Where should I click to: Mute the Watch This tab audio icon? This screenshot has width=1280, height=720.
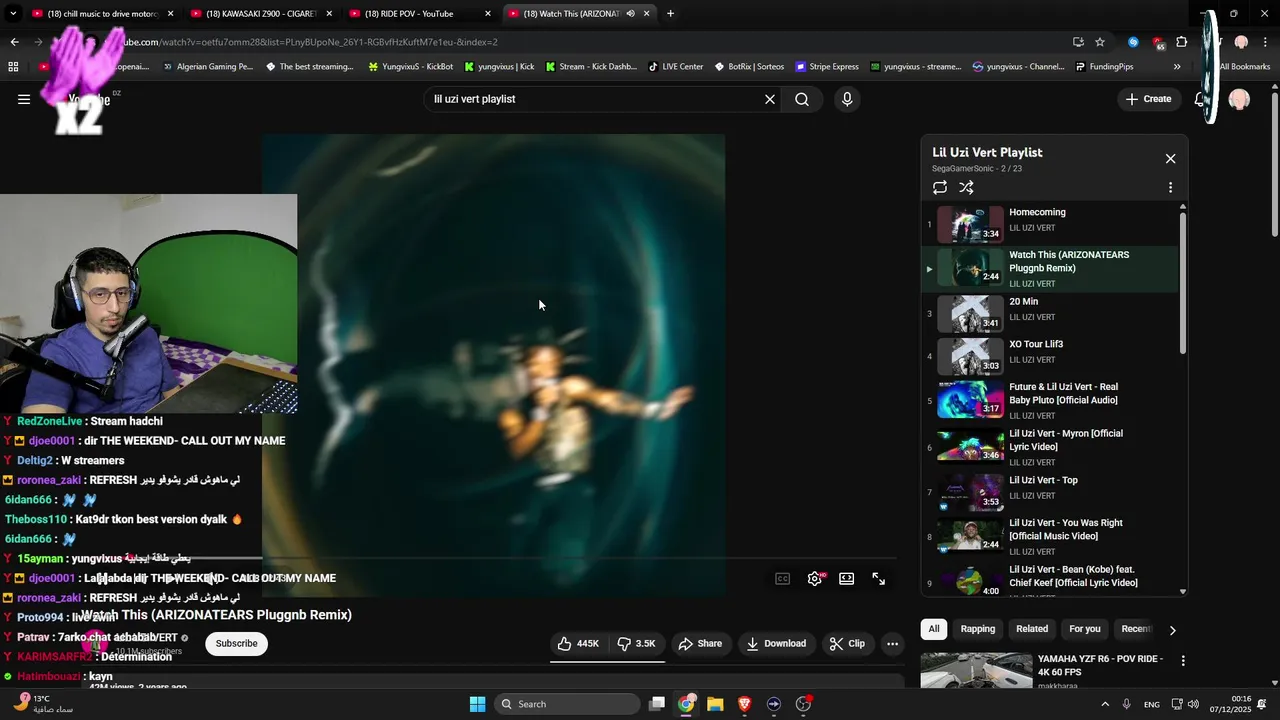(630, 14)
